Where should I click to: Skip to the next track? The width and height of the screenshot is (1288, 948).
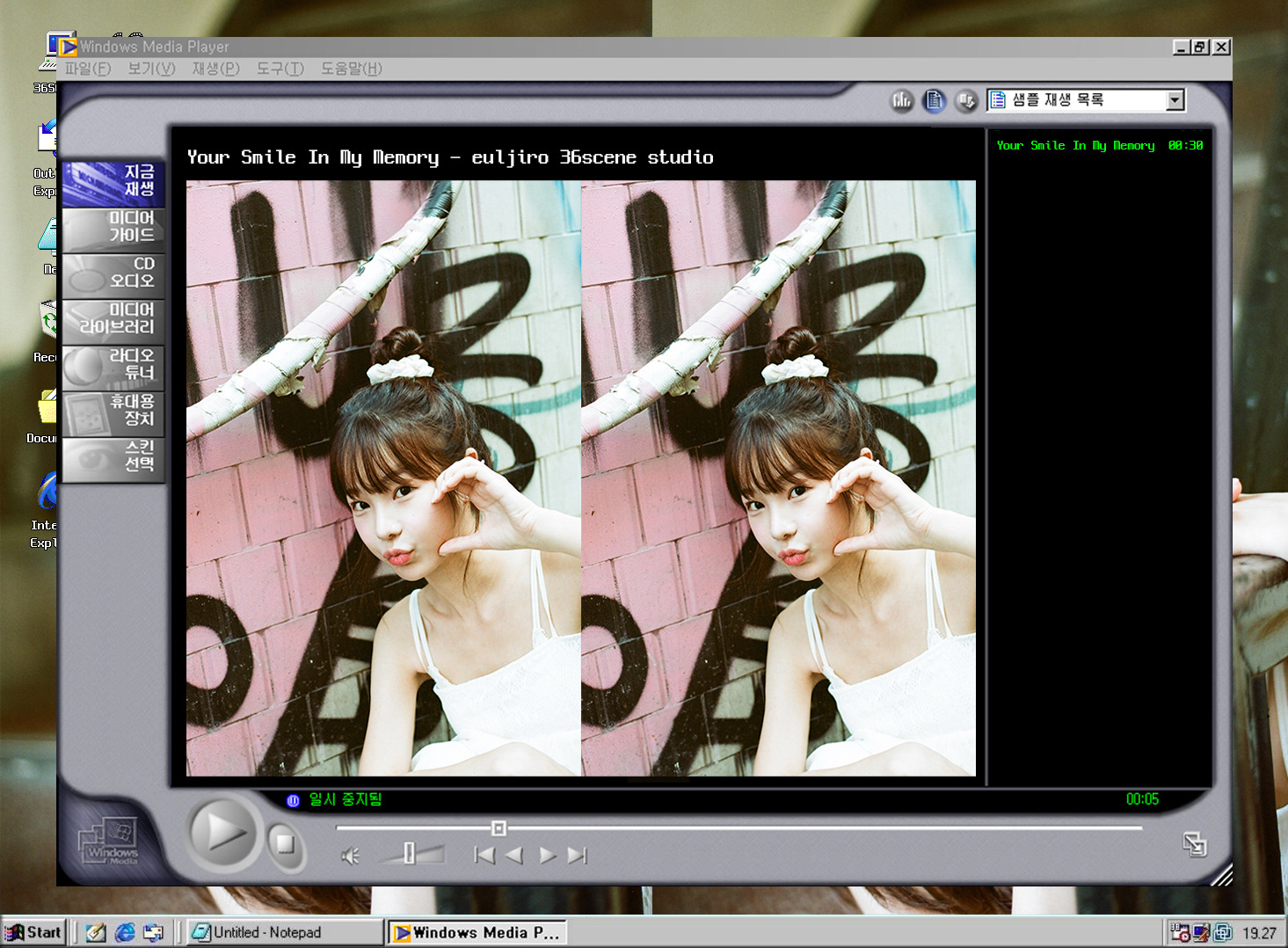[x=578, y=856]
